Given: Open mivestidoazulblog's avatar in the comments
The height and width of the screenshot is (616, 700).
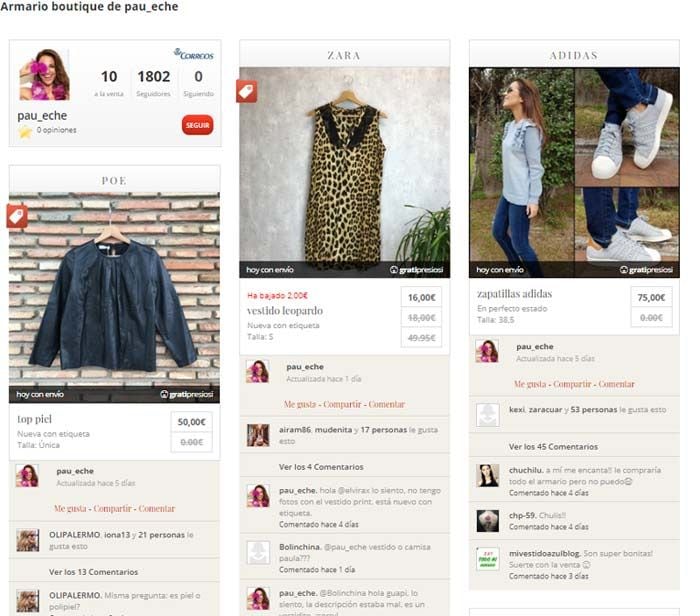Looking at the screenshot, I should pos(488,559).
